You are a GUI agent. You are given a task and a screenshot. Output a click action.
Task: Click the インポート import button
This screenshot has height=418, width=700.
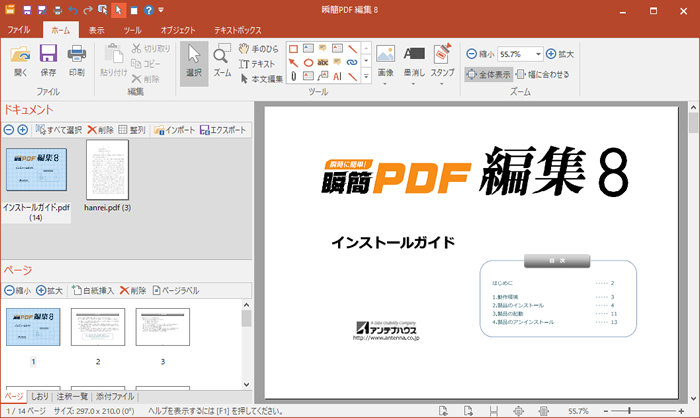175,130
